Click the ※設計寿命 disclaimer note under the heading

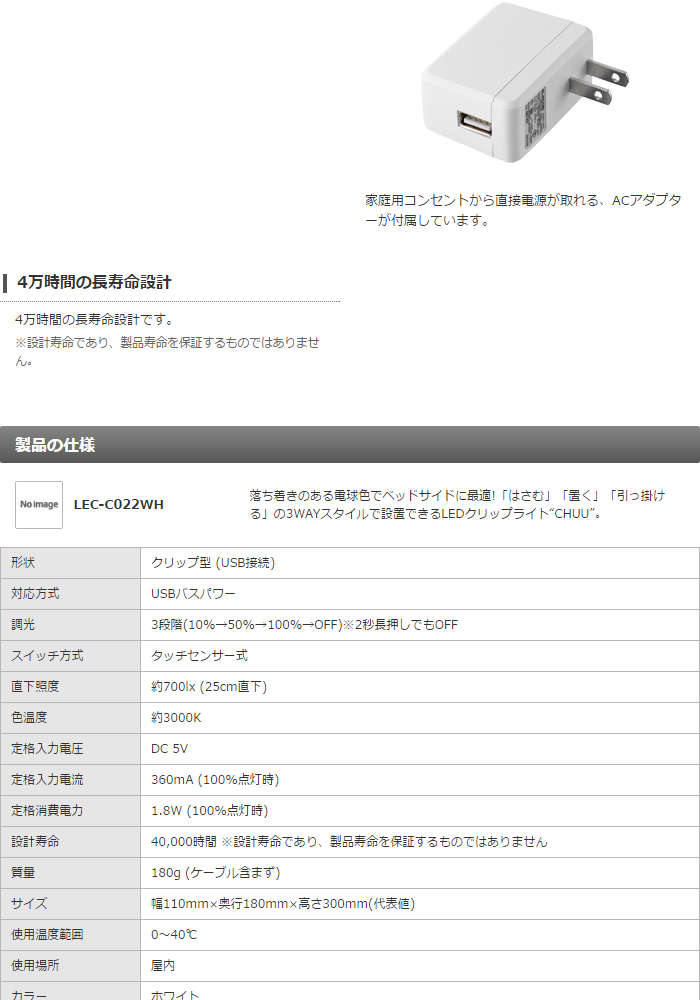167,351
